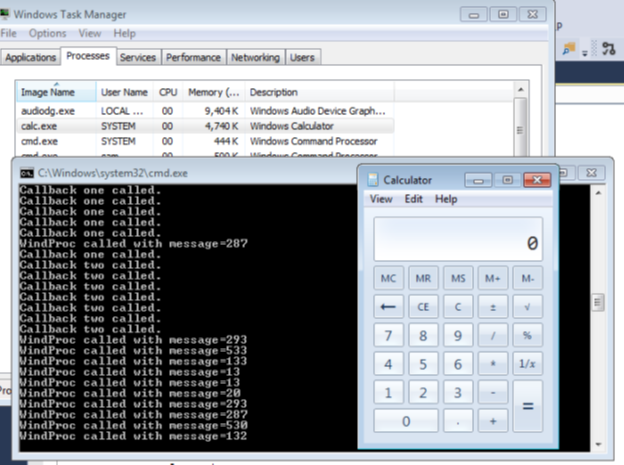Open Task Manager Help menu

(x=124, y=33)
